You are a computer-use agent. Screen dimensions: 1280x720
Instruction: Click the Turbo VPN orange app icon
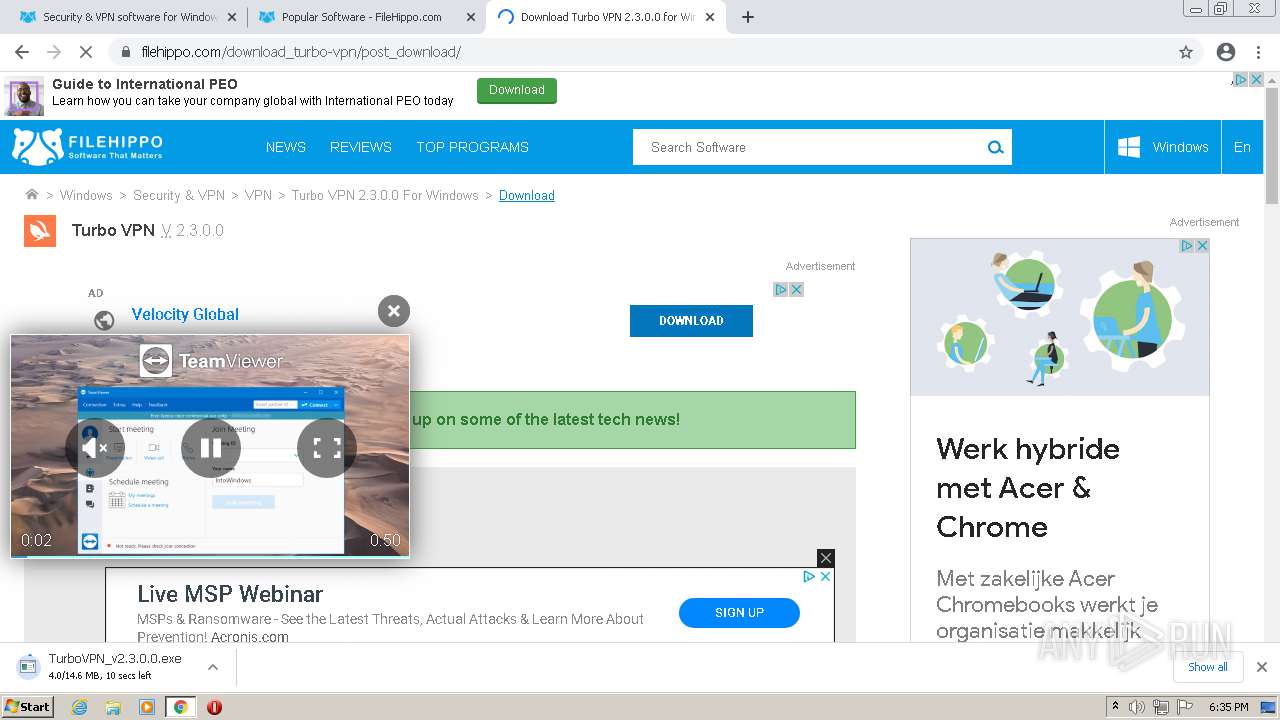40,231
